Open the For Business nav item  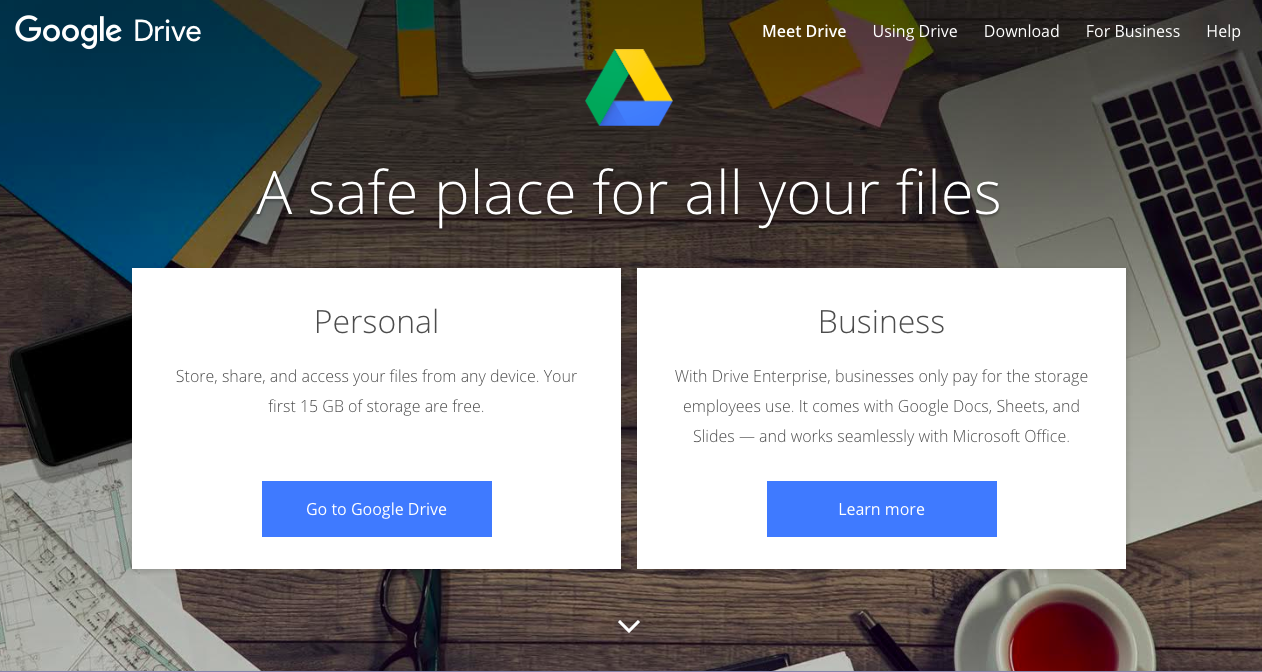[x=1133, y=31]
